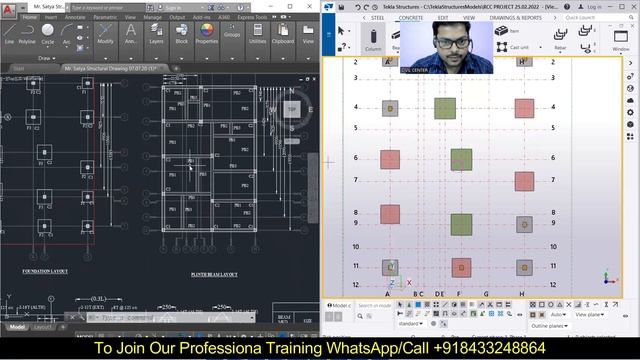Click TOP face of AutoCAD ViewCube

click(x=292, y=109)
